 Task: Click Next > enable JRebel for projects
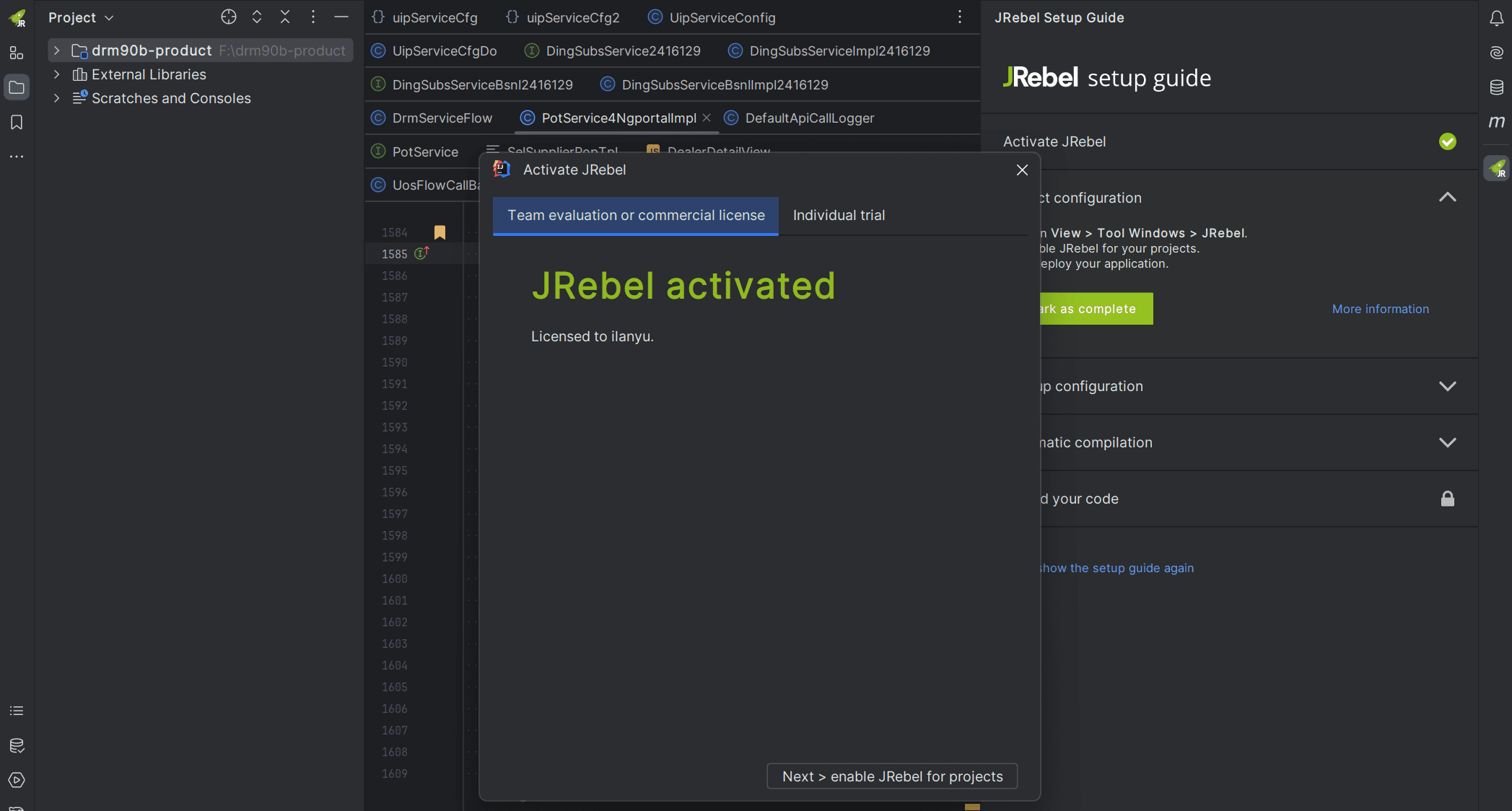pyautogui.click(x=892, y=776)
